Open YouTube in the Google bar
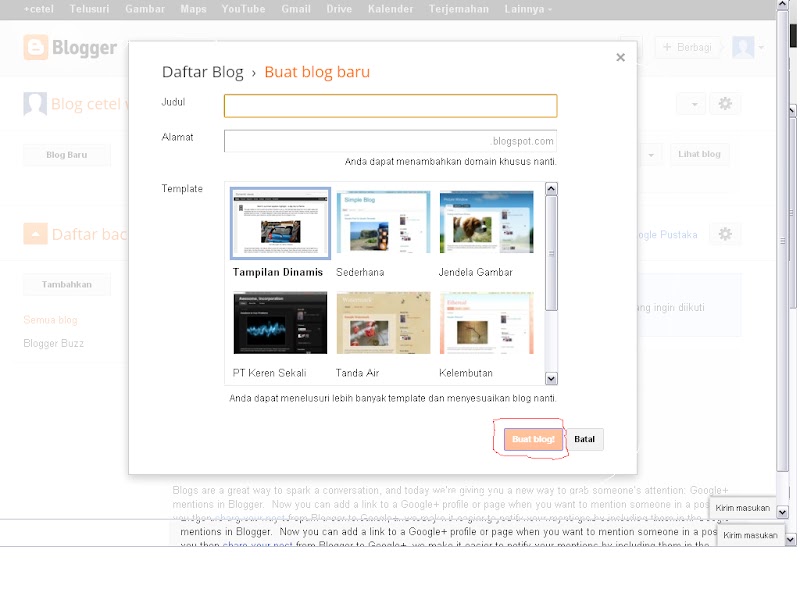This screenshot has height=600, width=800. [243, 9]
